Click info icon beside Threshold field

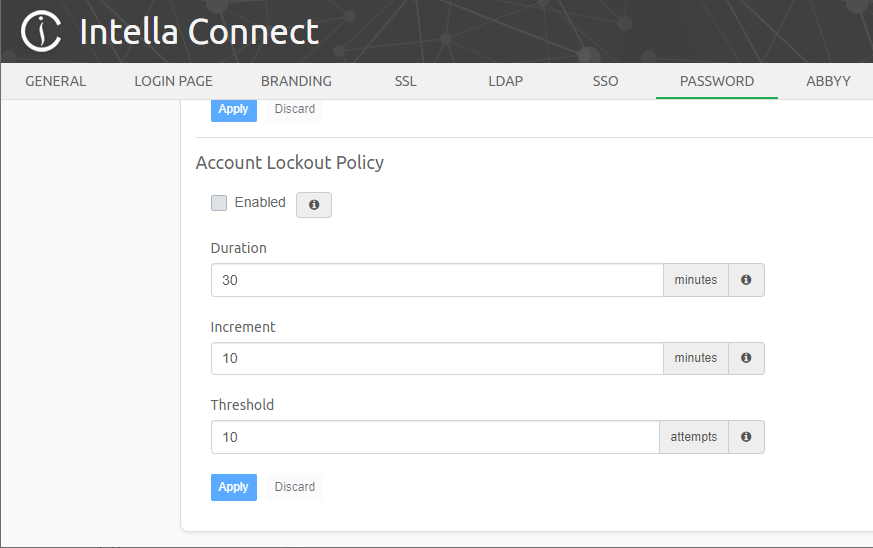pos(746,437)
